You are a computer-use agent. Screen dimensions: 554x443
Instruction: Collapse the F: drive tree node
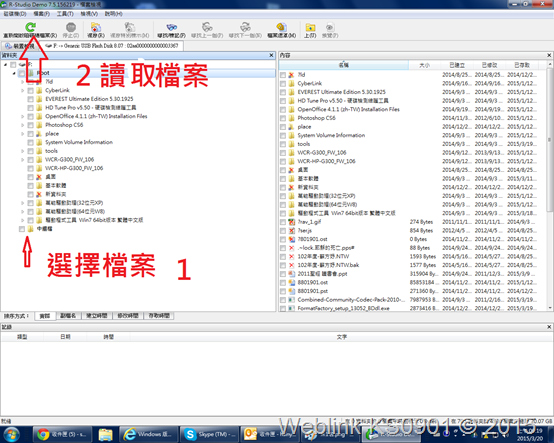point(6,65)
